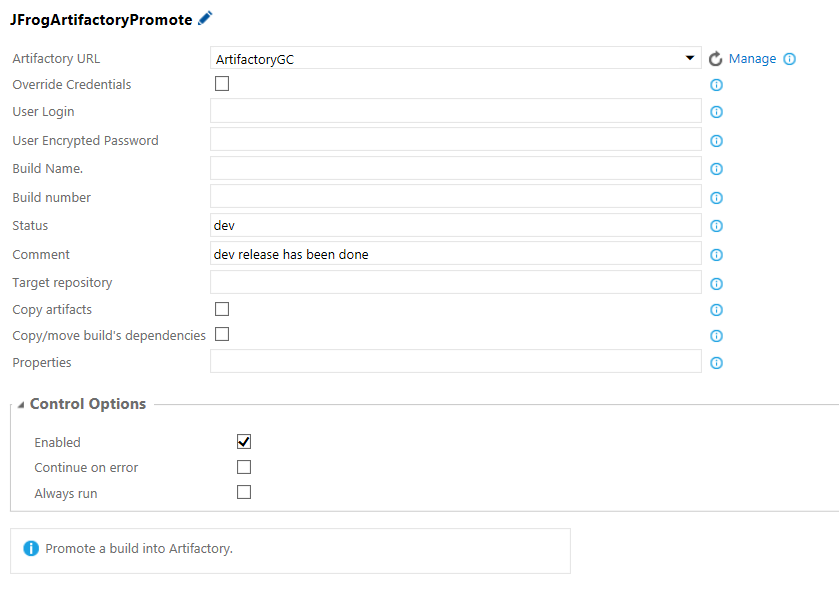Viewport: 839px width, 605px height.
Task: Click the User Encrypted Password field
Action: click(x=455, y=139)
